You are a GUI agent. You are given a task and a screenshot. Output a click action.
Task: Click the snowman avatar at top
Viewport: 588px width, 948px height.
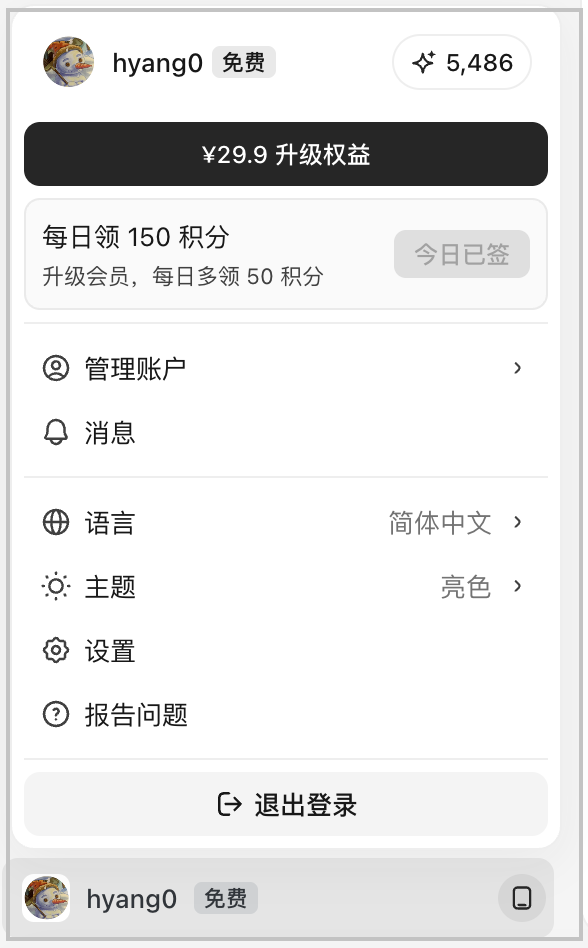(x=68, y=62)
